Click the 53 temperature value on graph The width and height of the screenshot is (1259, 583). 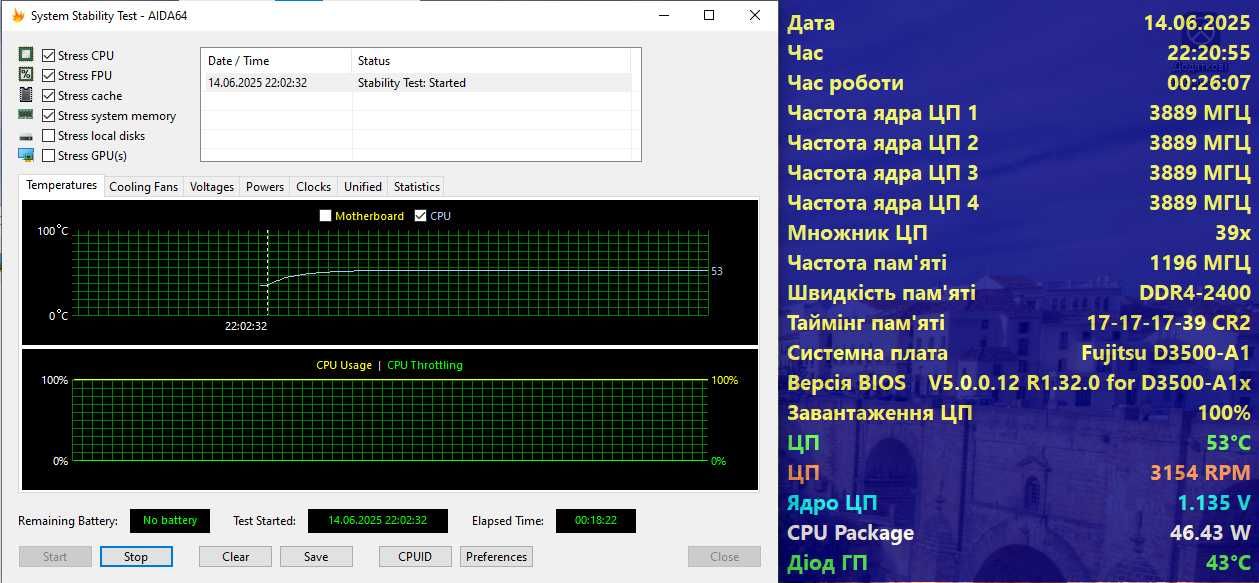coord(717,271)
